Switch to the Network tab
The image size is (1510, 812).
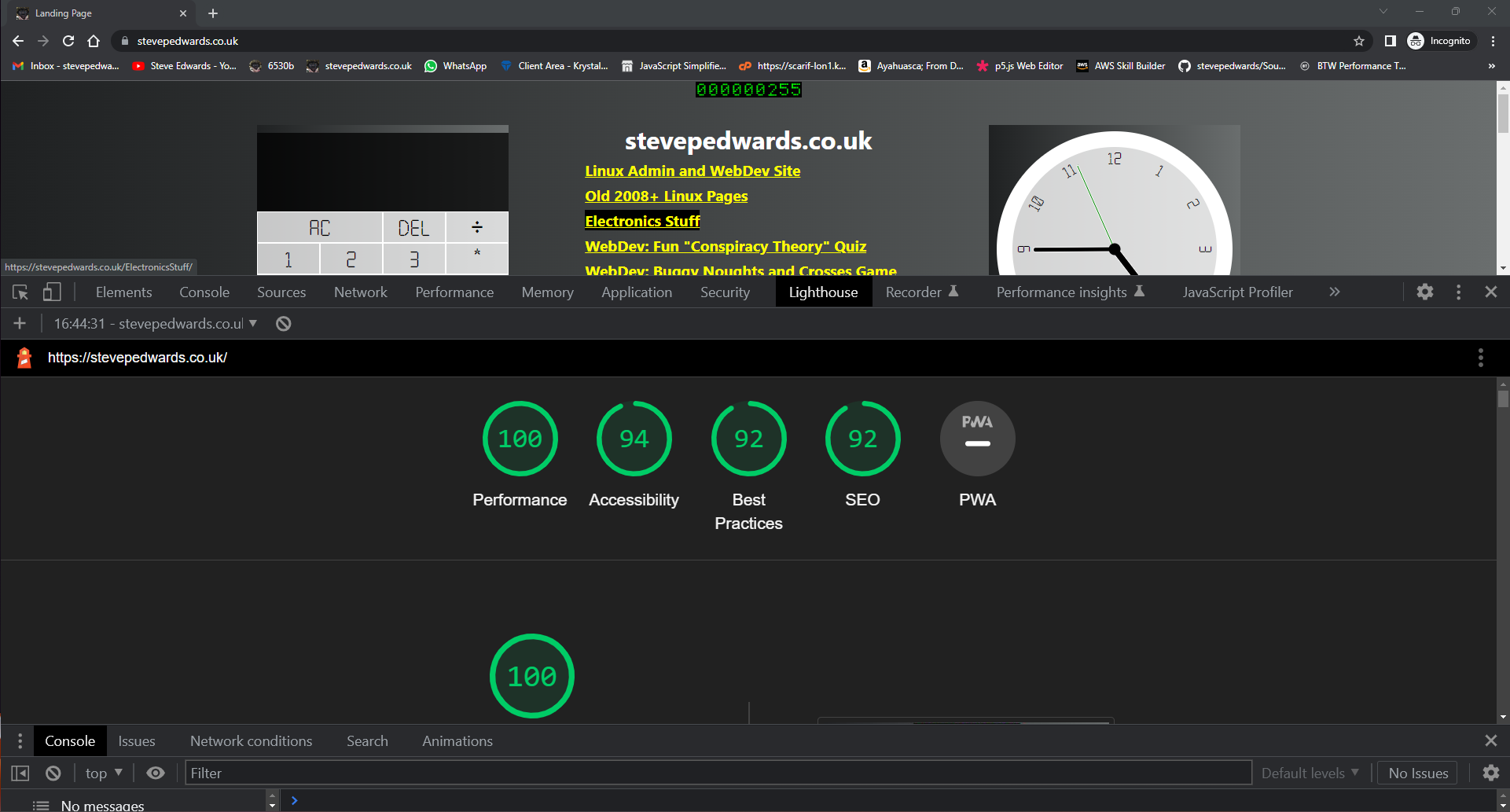[360, 292]
